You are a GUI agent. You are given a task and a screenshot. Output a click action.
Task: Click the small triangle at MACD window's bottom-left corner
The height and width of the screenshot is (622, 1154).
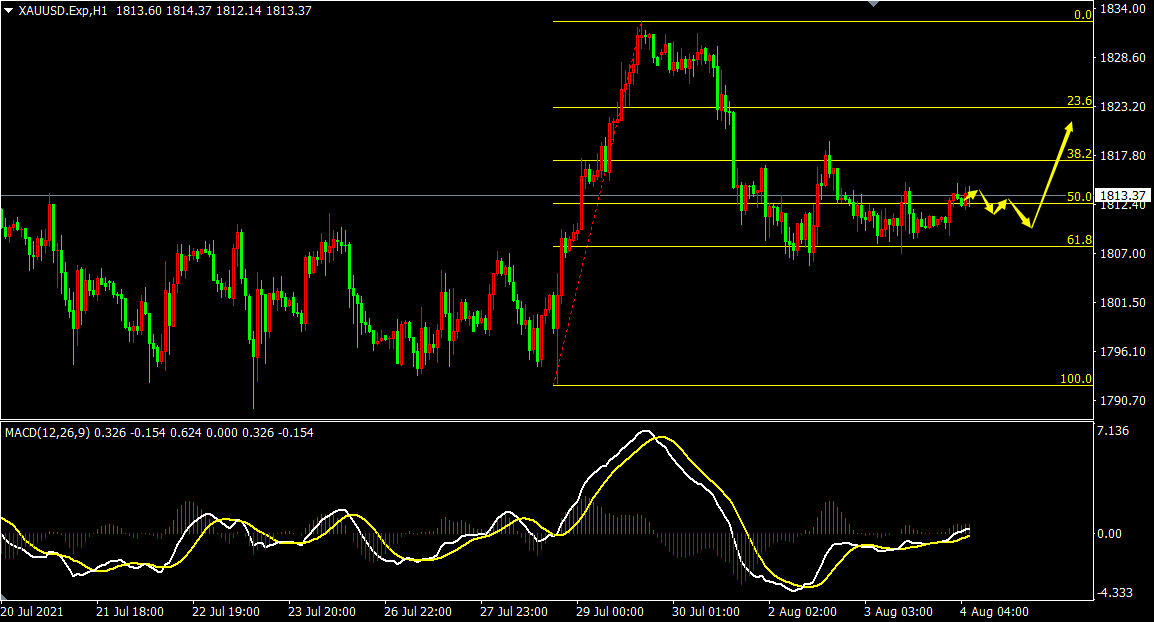[x=5, y=595]
